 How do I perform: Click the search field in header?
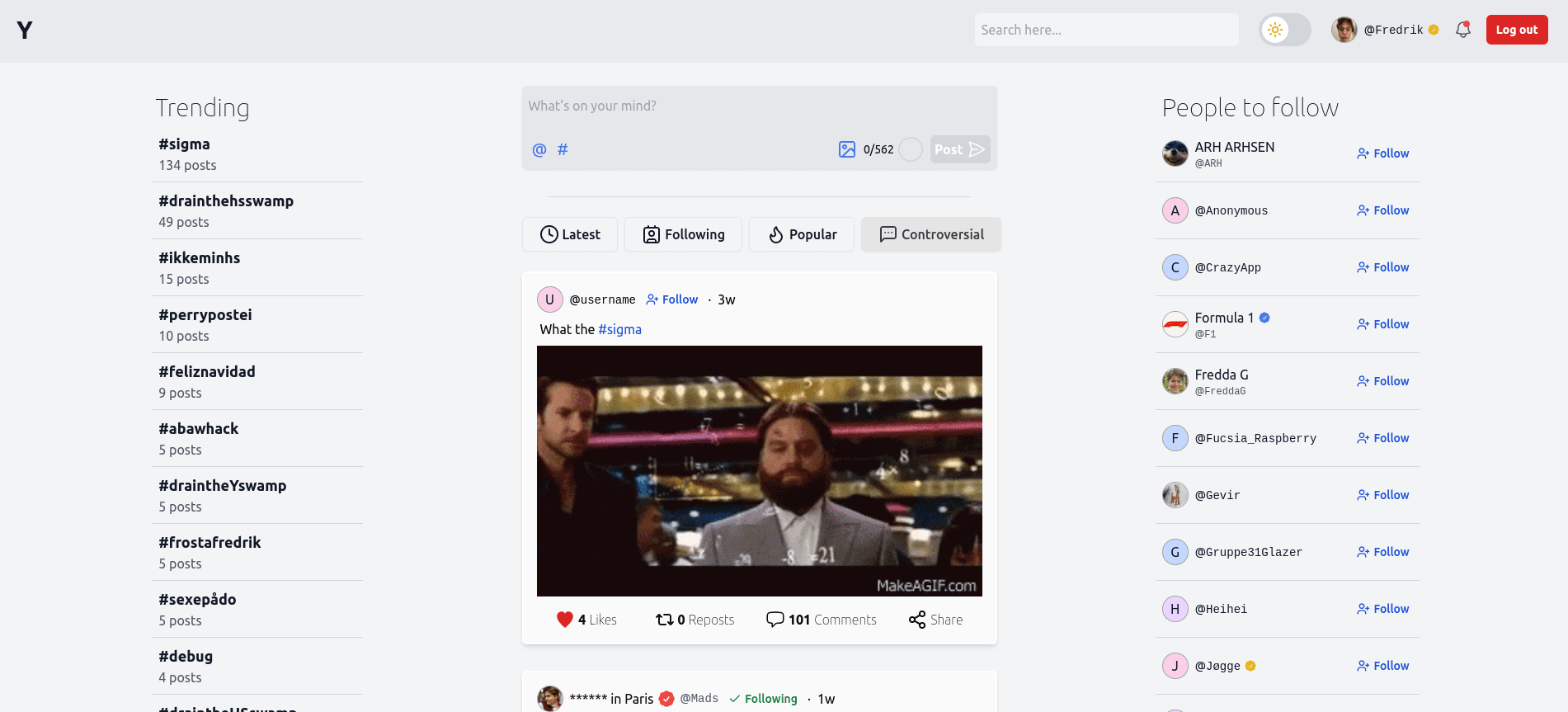1105,30
